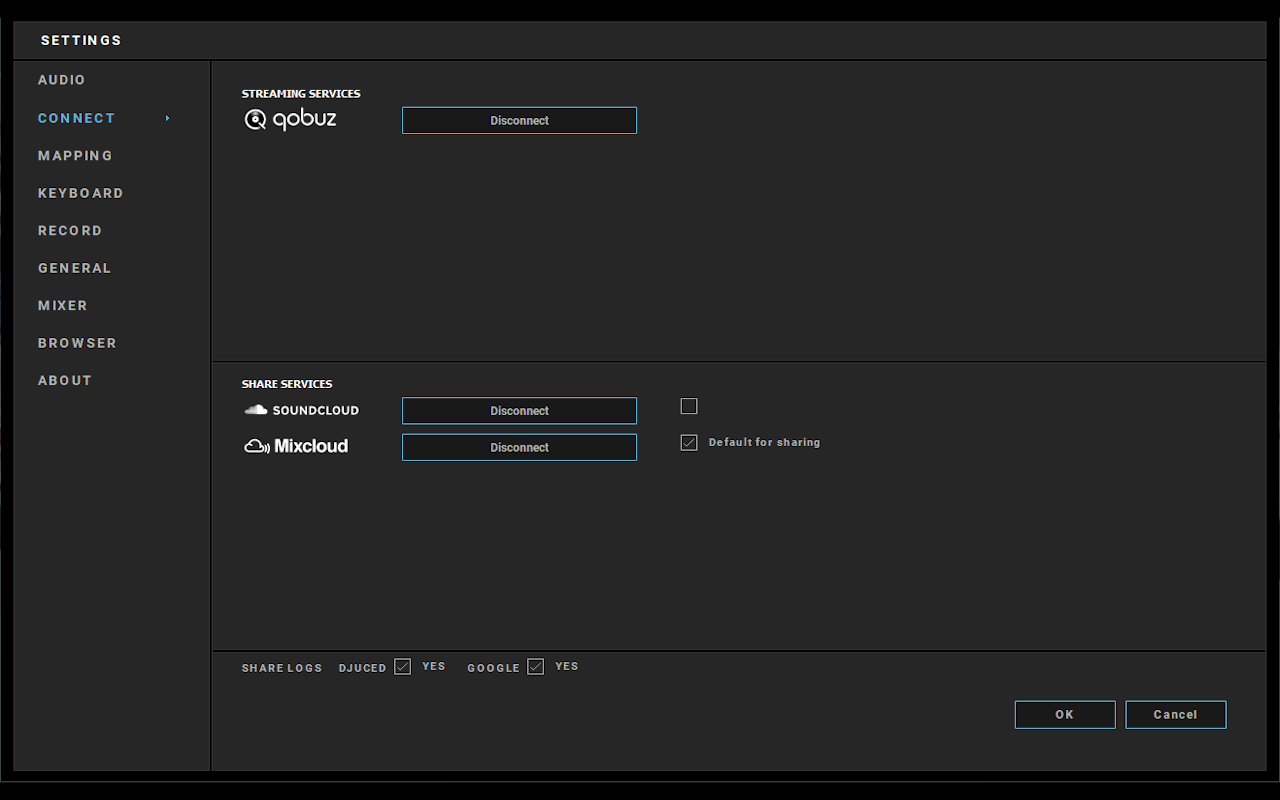
Task: Click the Mixcloud logo
Action: [296, 446]
